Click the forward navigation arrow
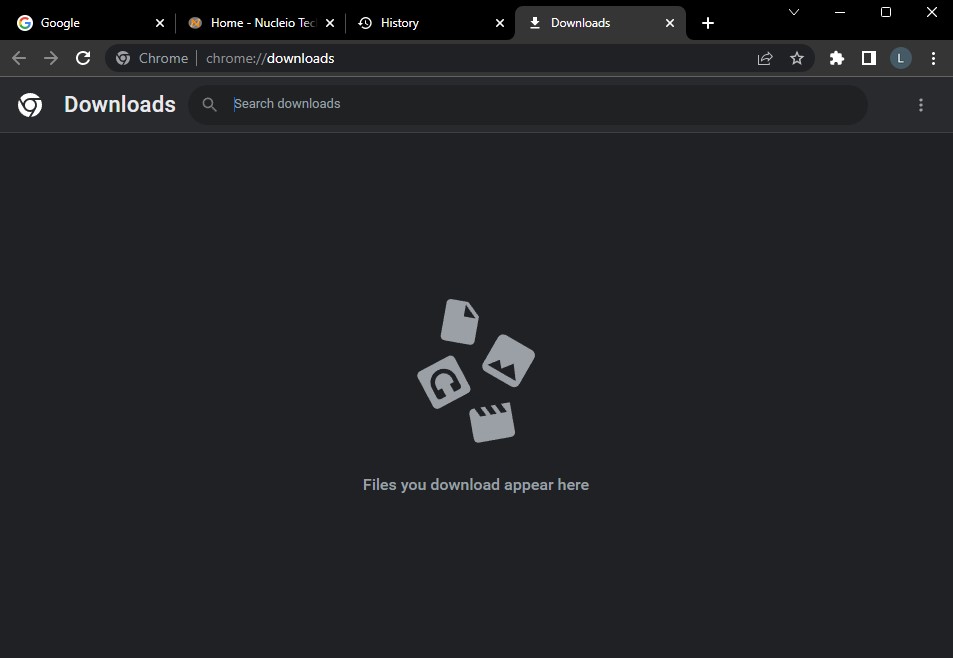 51,58
